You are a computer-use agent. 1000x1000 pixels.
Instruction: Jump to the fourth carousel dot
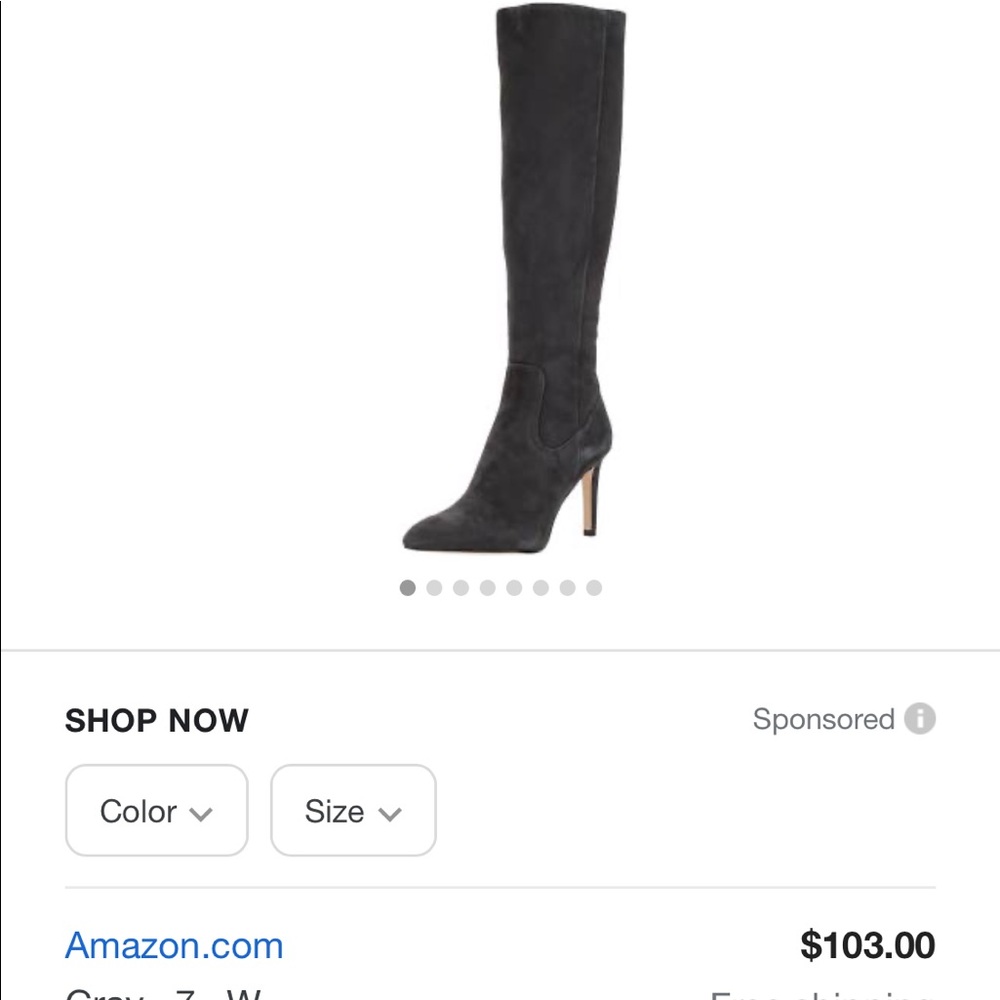[487, 588]
